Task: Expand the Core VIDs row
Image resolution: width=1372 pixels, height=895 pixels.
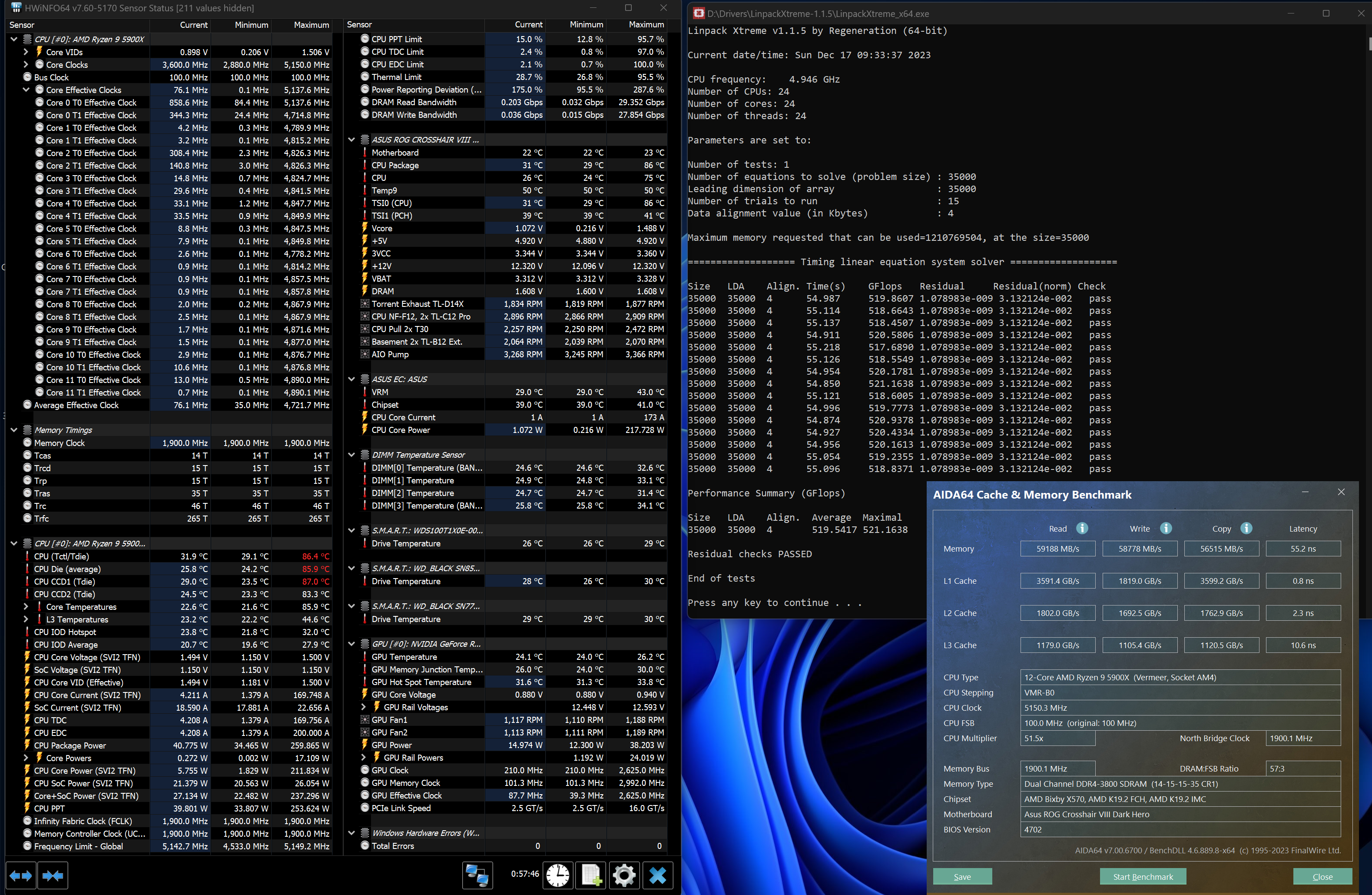Action: pyautogui.click(x=26, y=52)
